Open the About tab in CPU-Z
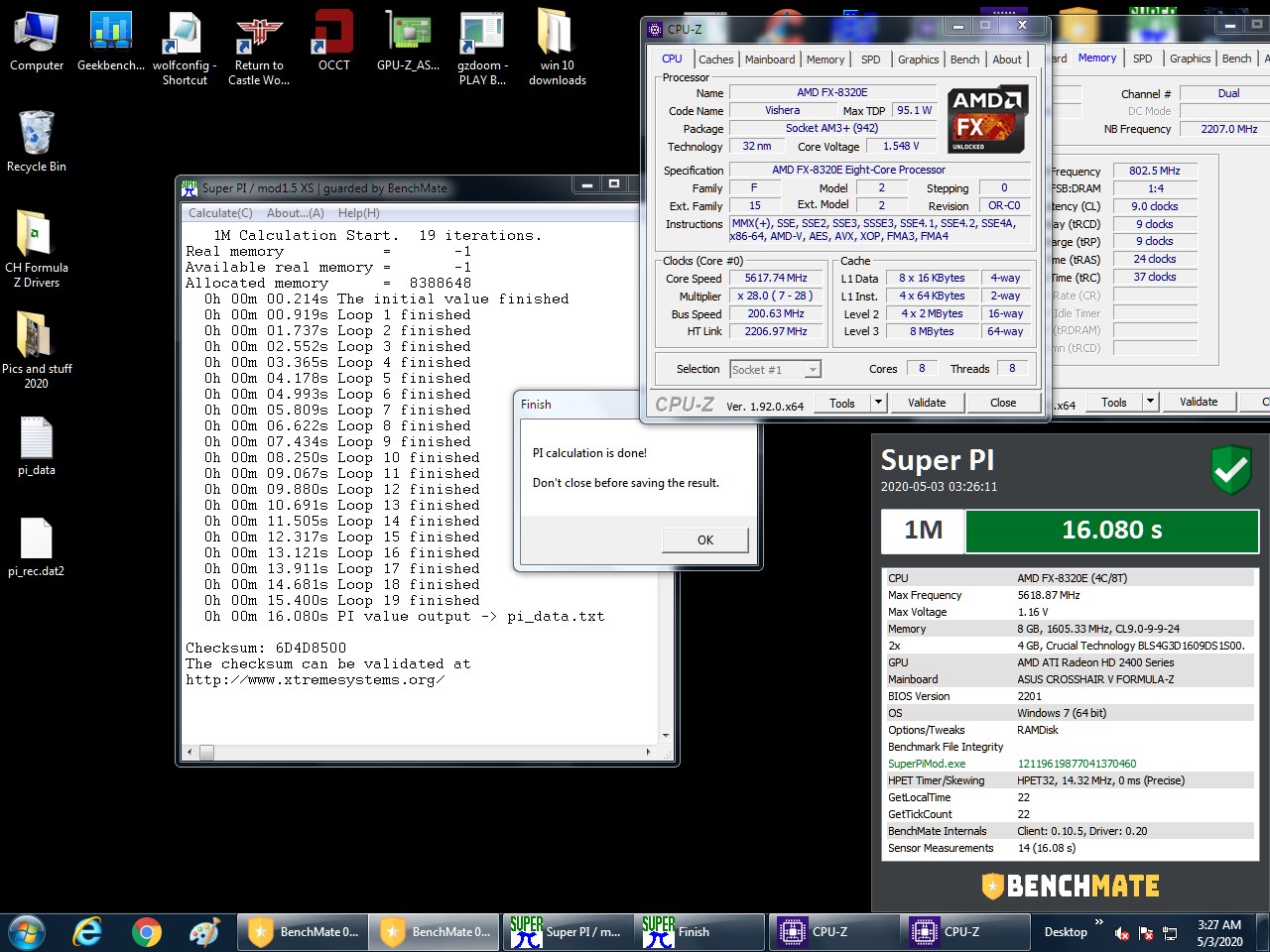This screenshot has height=952, width=1270. tap(1007, 59)
